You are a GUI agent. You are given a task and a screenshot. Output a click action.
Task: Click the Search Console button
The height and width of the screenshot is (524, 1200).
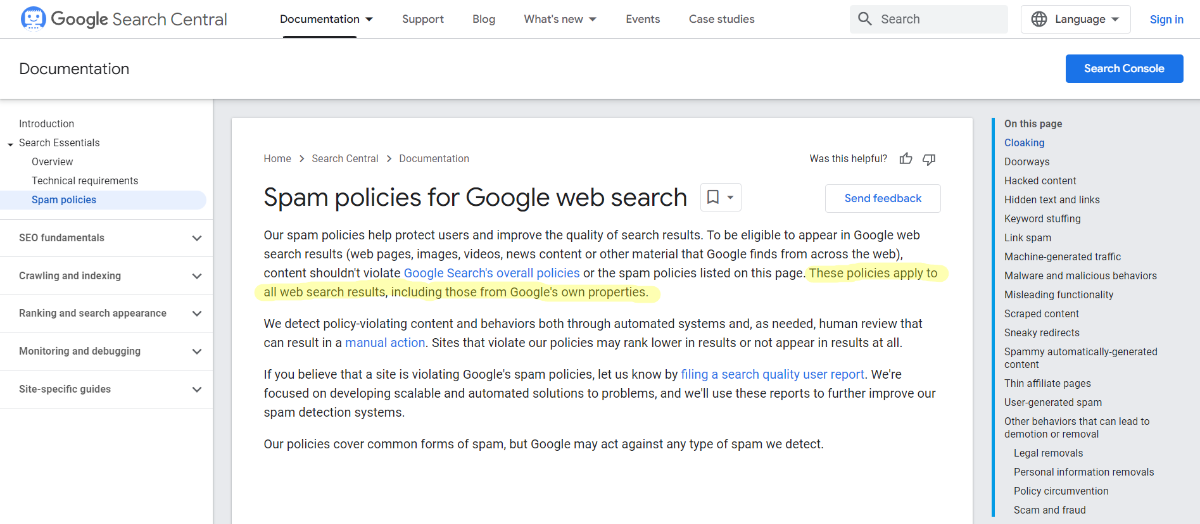[x=1124, y=69]
